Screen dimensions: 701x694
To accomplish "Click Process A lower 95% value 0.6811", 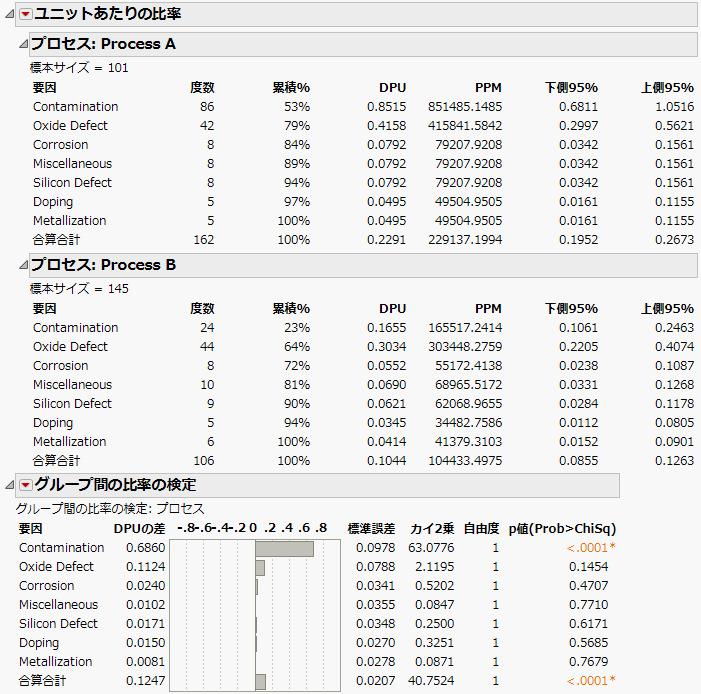I will pyautogui.click(x=578, y=106).
